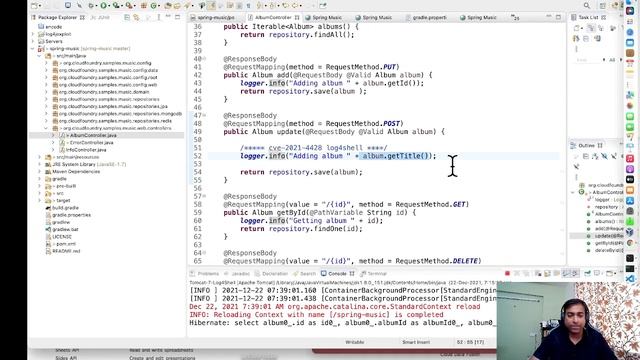
Task: Toggle Mark Occurrences in main toolbar
Action: point(211,5)
